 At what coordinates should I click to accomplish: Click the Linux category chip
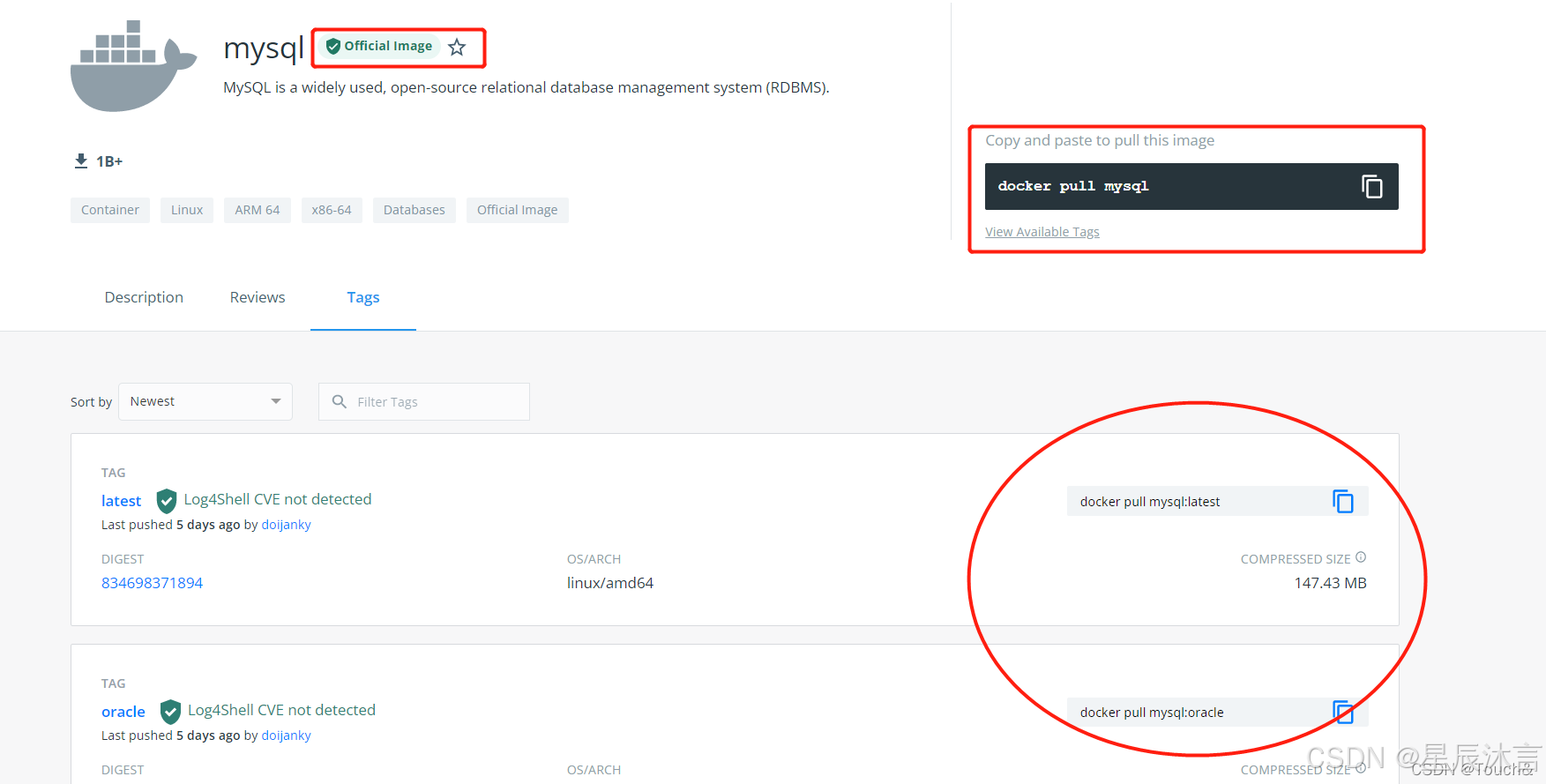pos(187,210)
